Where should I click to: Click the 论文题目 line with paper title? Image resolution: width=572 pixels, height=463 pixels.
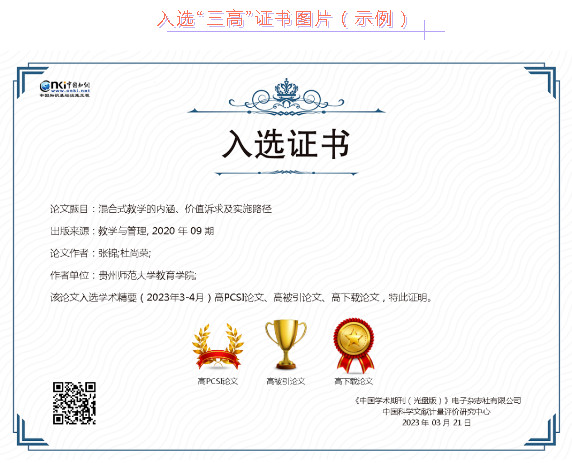tap(161, 209)
